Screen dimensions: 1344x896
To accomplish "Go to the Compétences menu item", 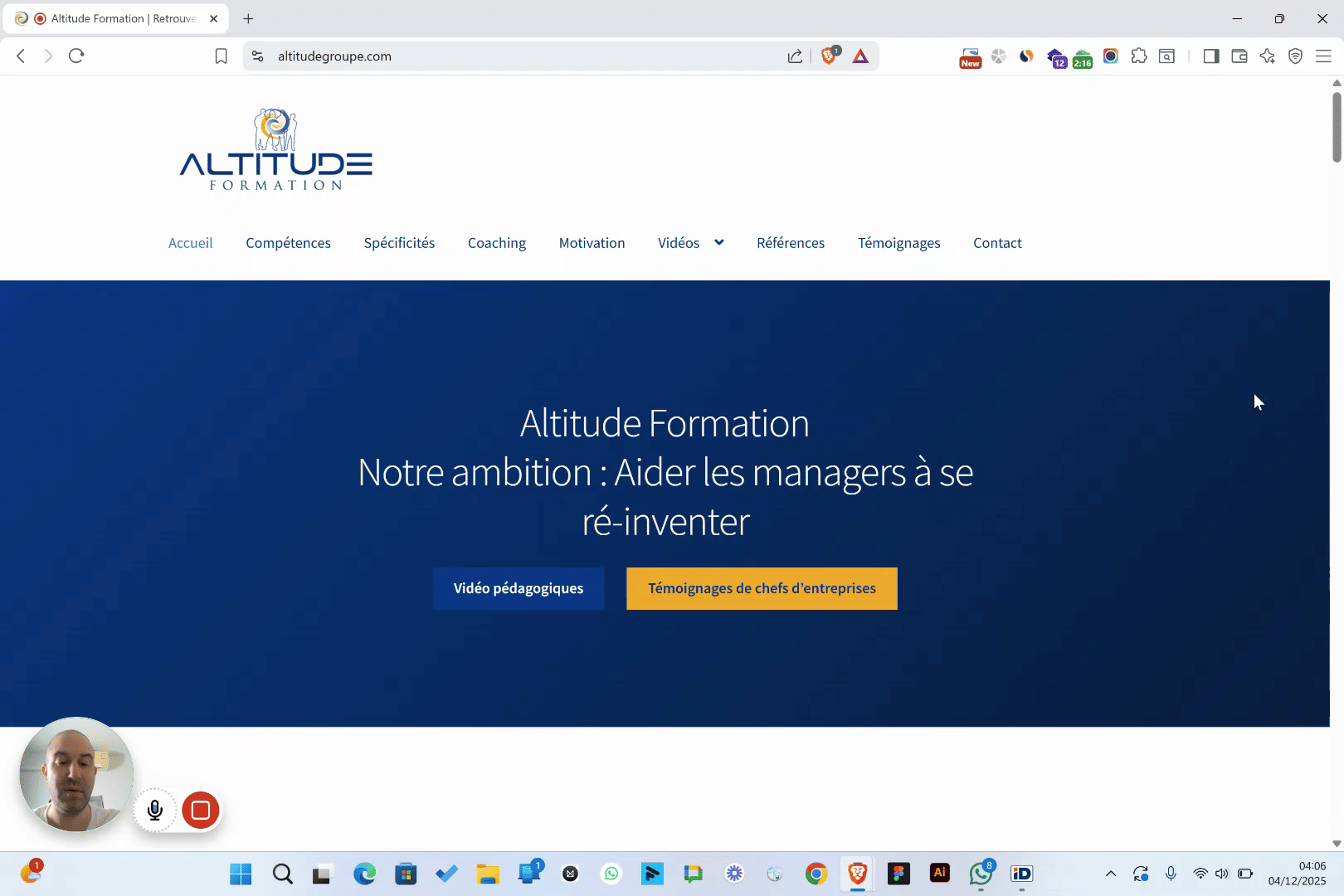I will click(288, 243).
